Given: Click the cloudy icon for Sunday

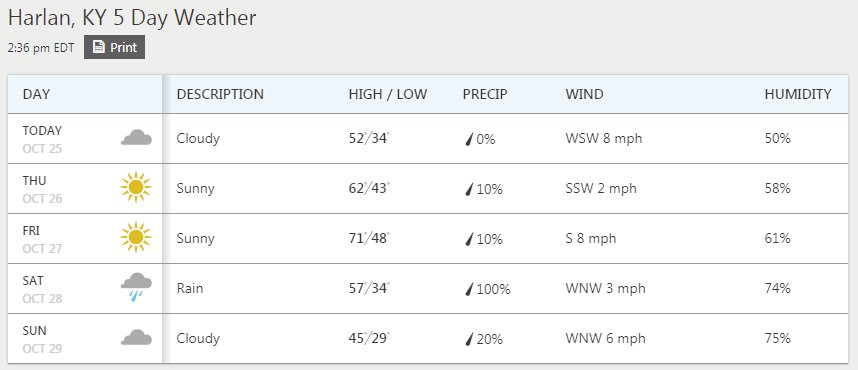Looking at the screenshot, I should pyautogui.click(x=136, y=337).
